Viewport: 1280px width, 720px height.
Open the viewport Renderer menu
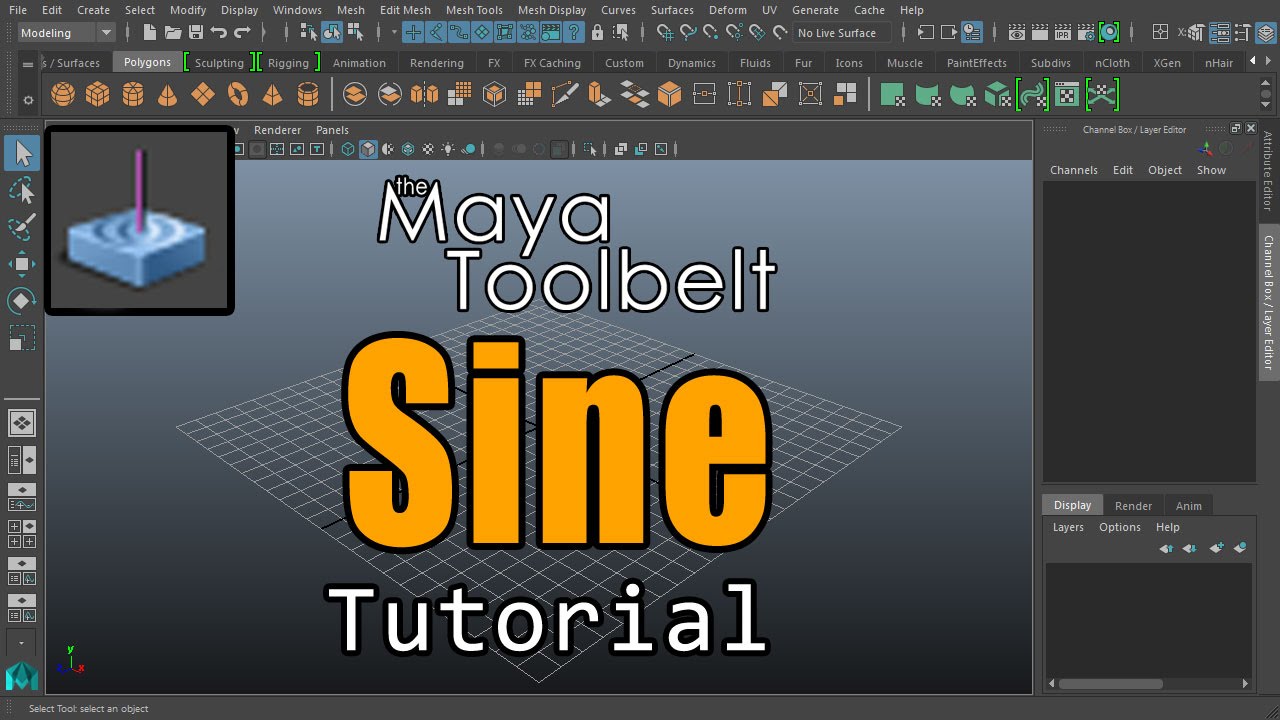[277, 130]
